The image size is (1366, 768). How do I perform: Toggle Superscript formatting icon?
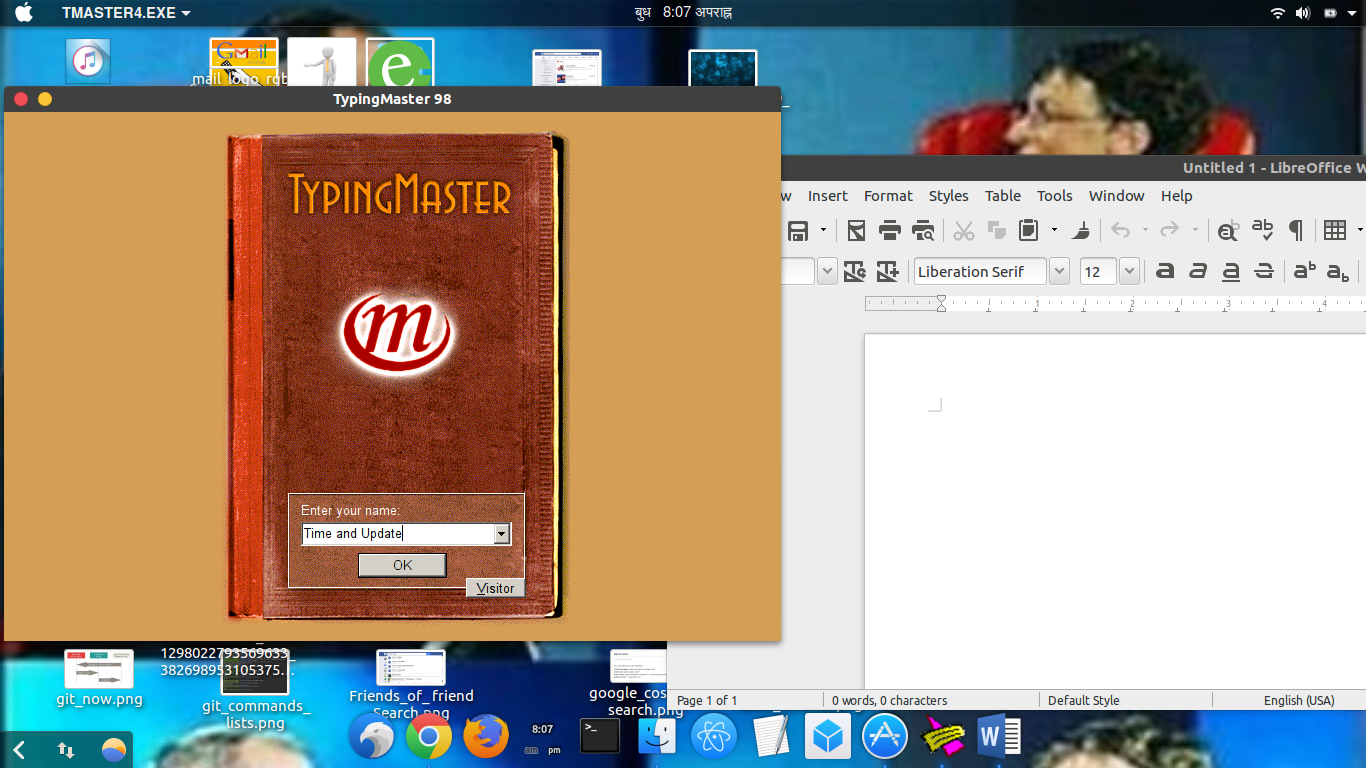click(x=1305, y=271)
